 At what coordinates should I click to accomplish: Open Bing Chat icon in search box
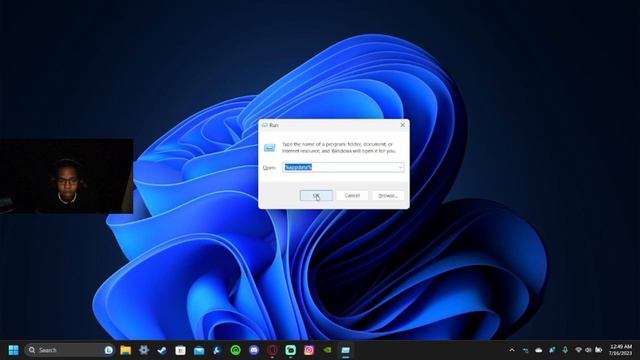pyautogui.click(x=109, y=350)
